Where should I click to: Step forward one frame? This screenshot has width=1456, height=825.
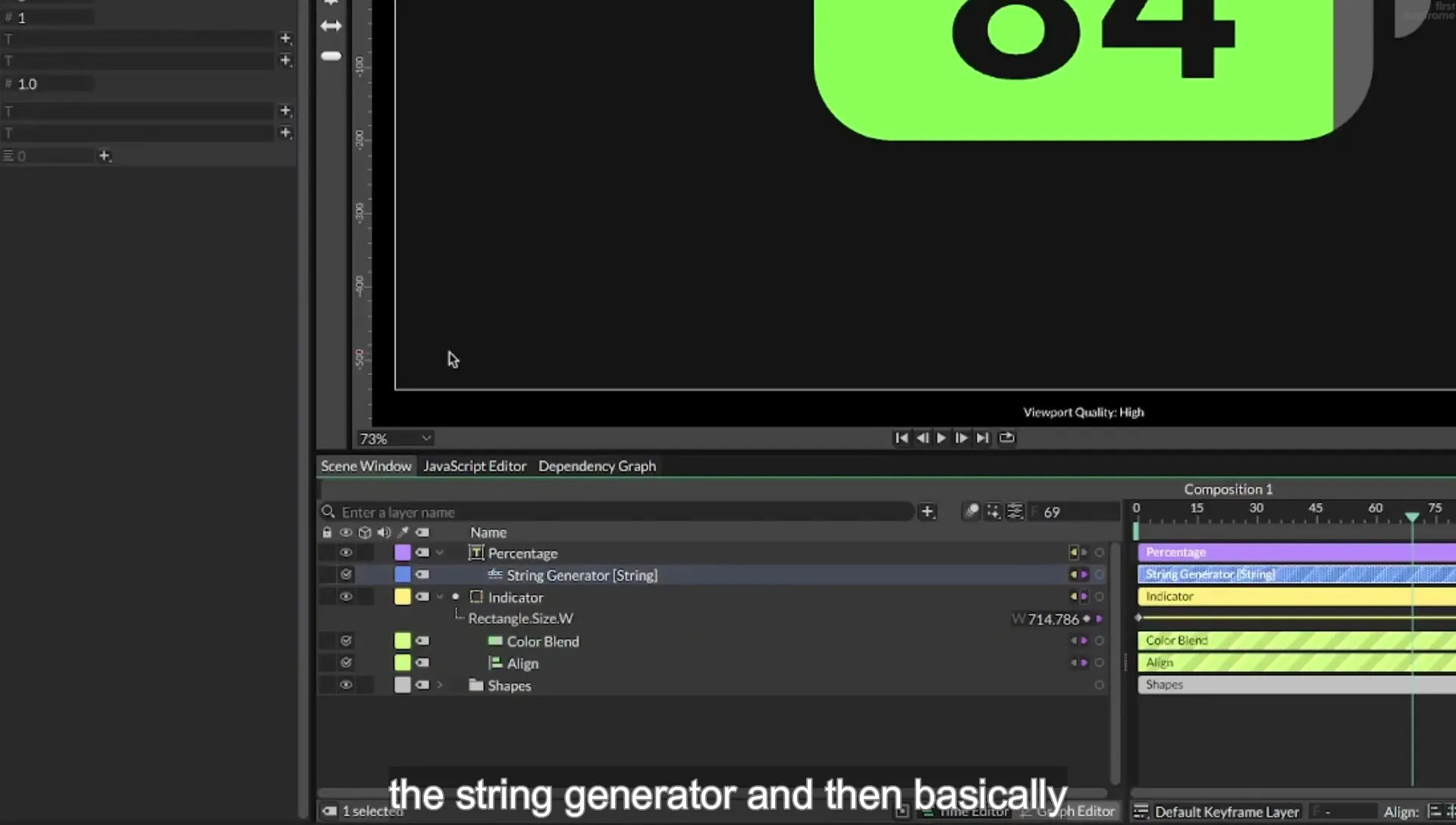(x=961, y=438)
